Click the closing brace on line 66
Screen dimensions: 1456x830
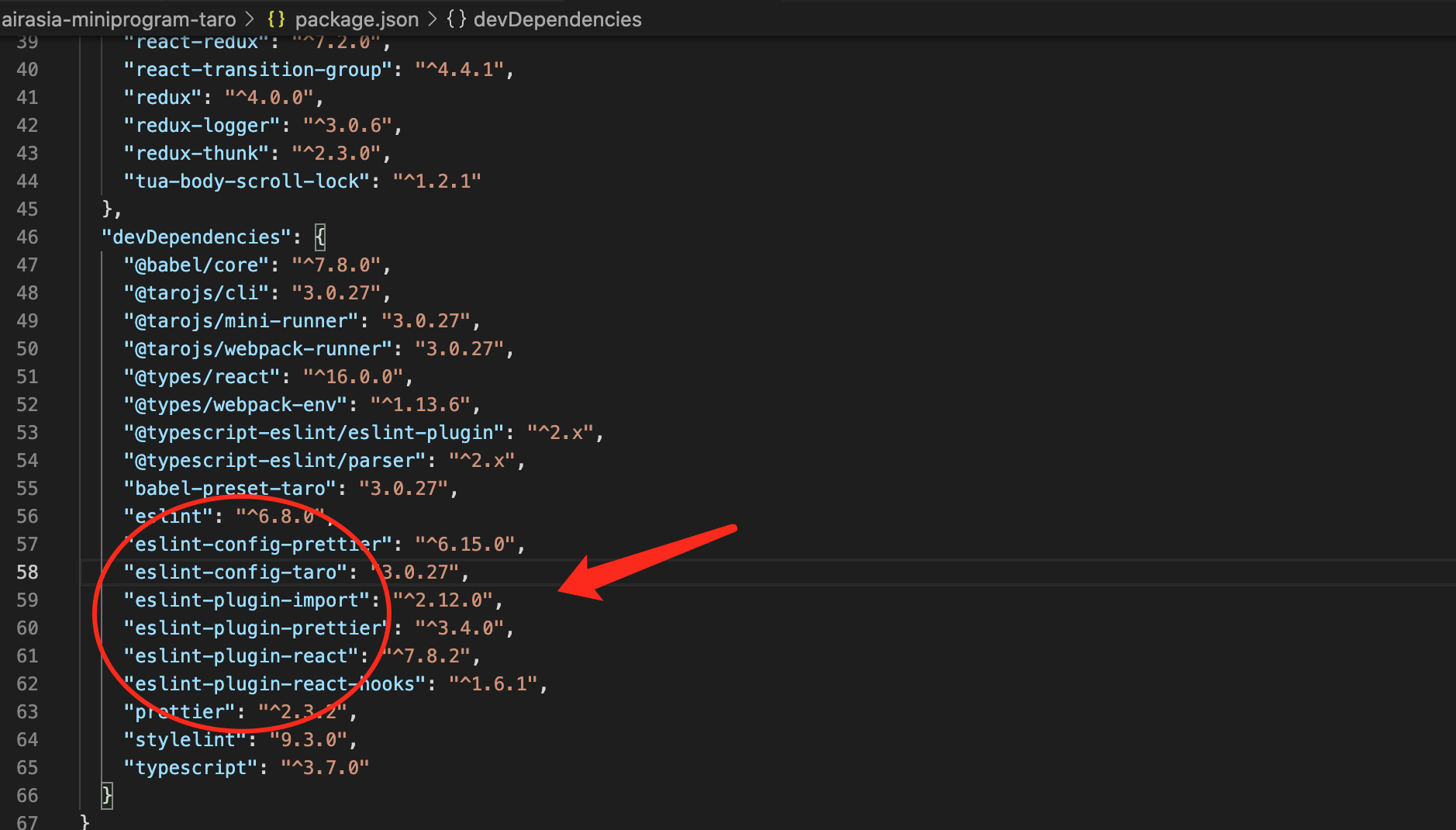click(x=107, y=795)
